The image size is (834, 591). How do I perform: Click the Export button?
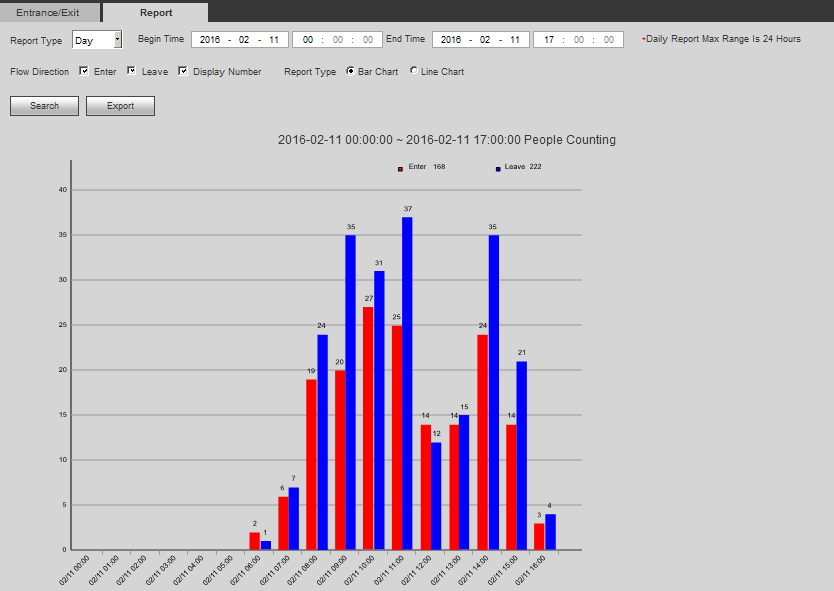pos(120,106)
